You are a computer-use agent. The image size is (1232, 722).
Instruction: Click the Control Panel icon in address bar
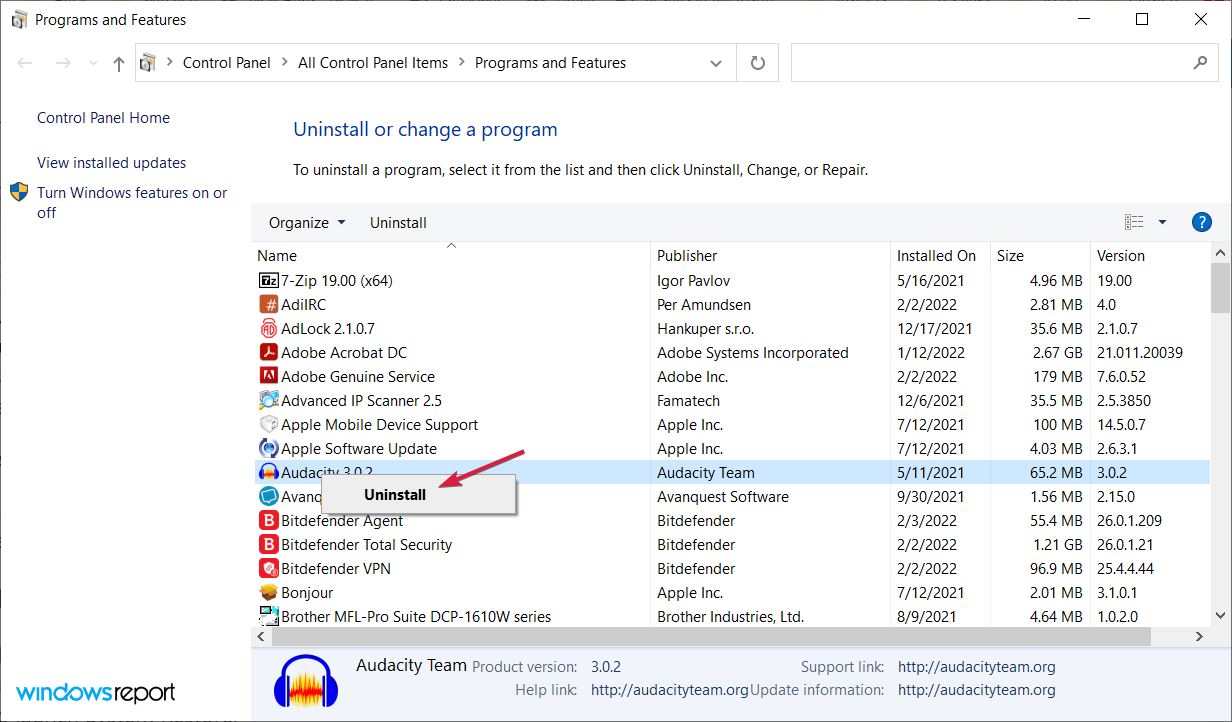coord(148,63)
